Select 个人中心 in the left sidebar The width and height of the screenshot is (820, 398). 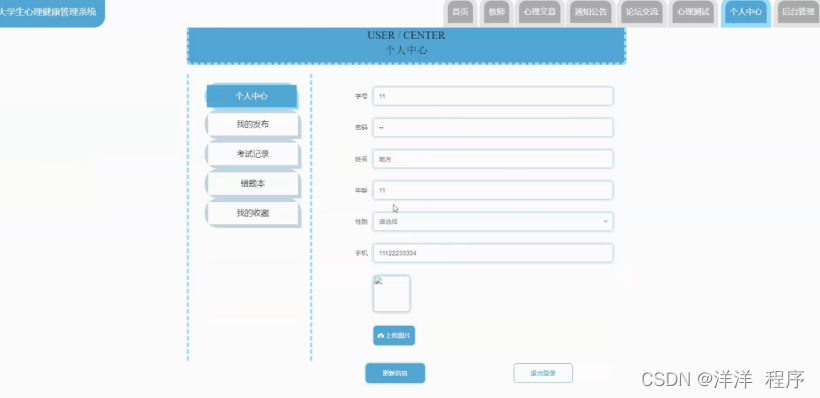[x=252, y=96]
